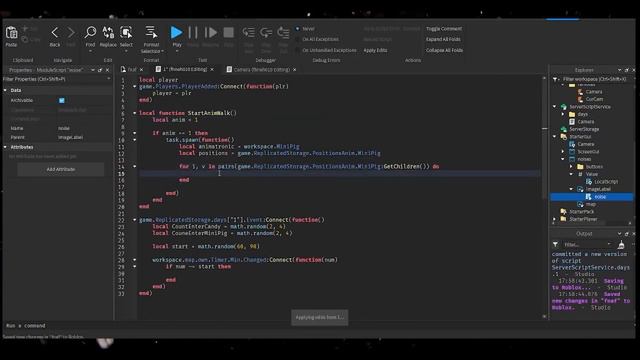Undock the Explorer panel
The width and height of the screenshot is (640, 360).
[627, 70]
